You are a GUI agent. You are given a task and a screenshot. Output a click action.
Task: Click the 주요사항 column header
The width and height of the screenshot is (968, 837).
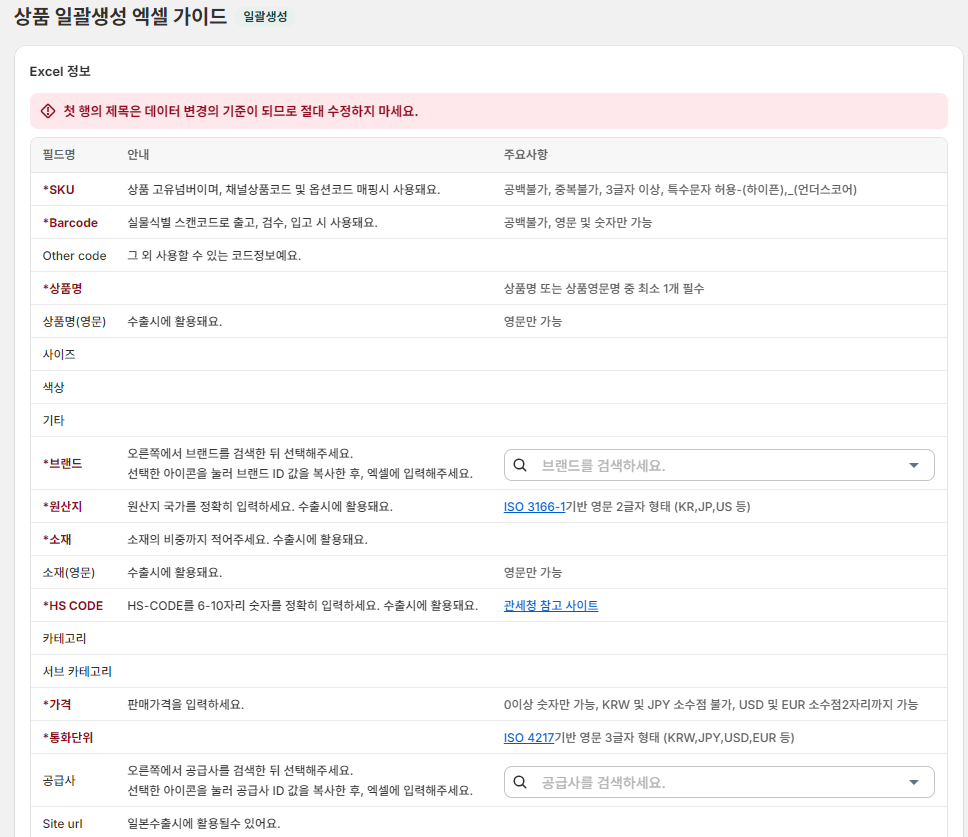coord(525,154)
